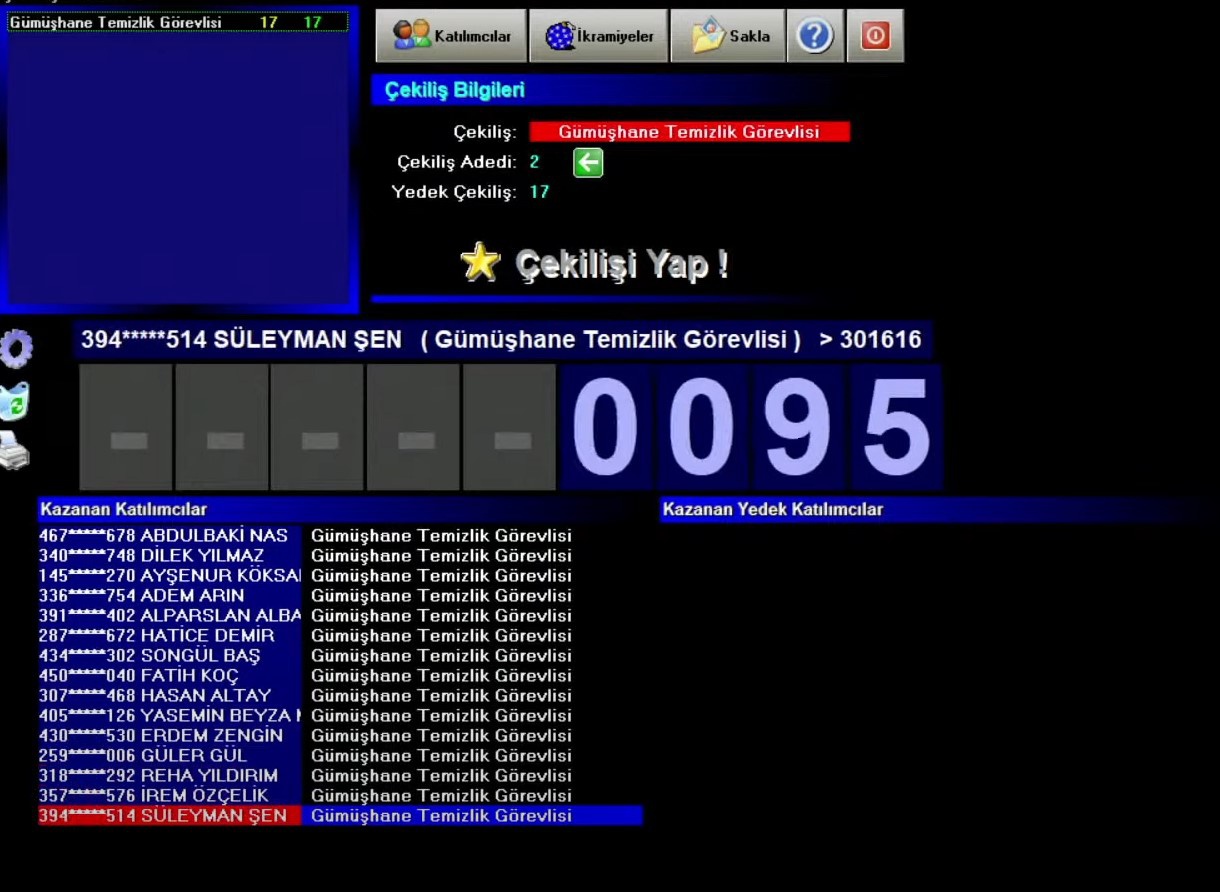The height and width of the screenshot is (892, 1220).
Task: Open the İkramiyeler prizes button
Action: pyautogui.click(x=598, y=37)
